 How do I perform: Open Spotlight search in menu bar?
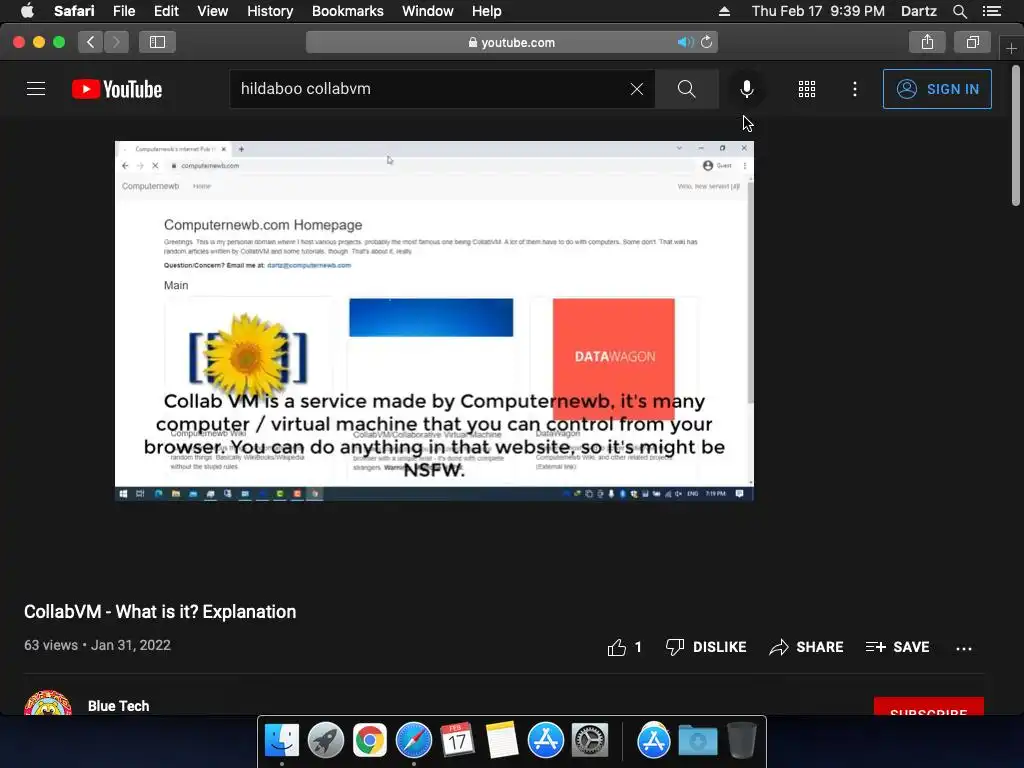coord(959,11)
